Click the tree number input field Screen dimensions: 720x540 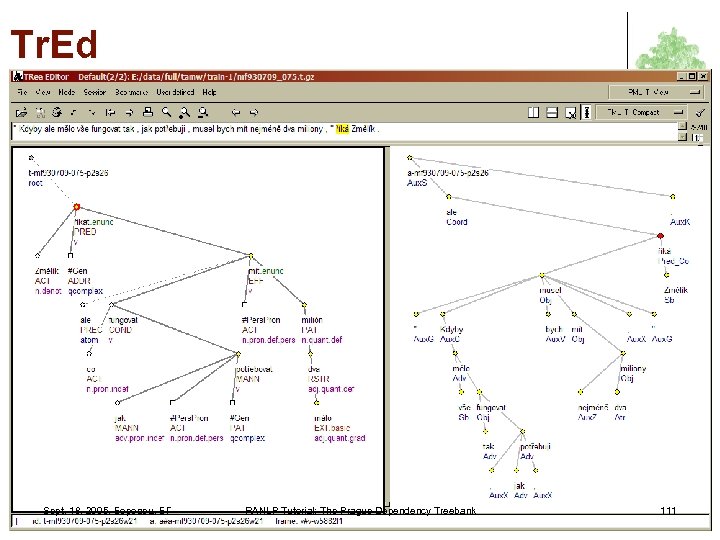click(698, 137)
